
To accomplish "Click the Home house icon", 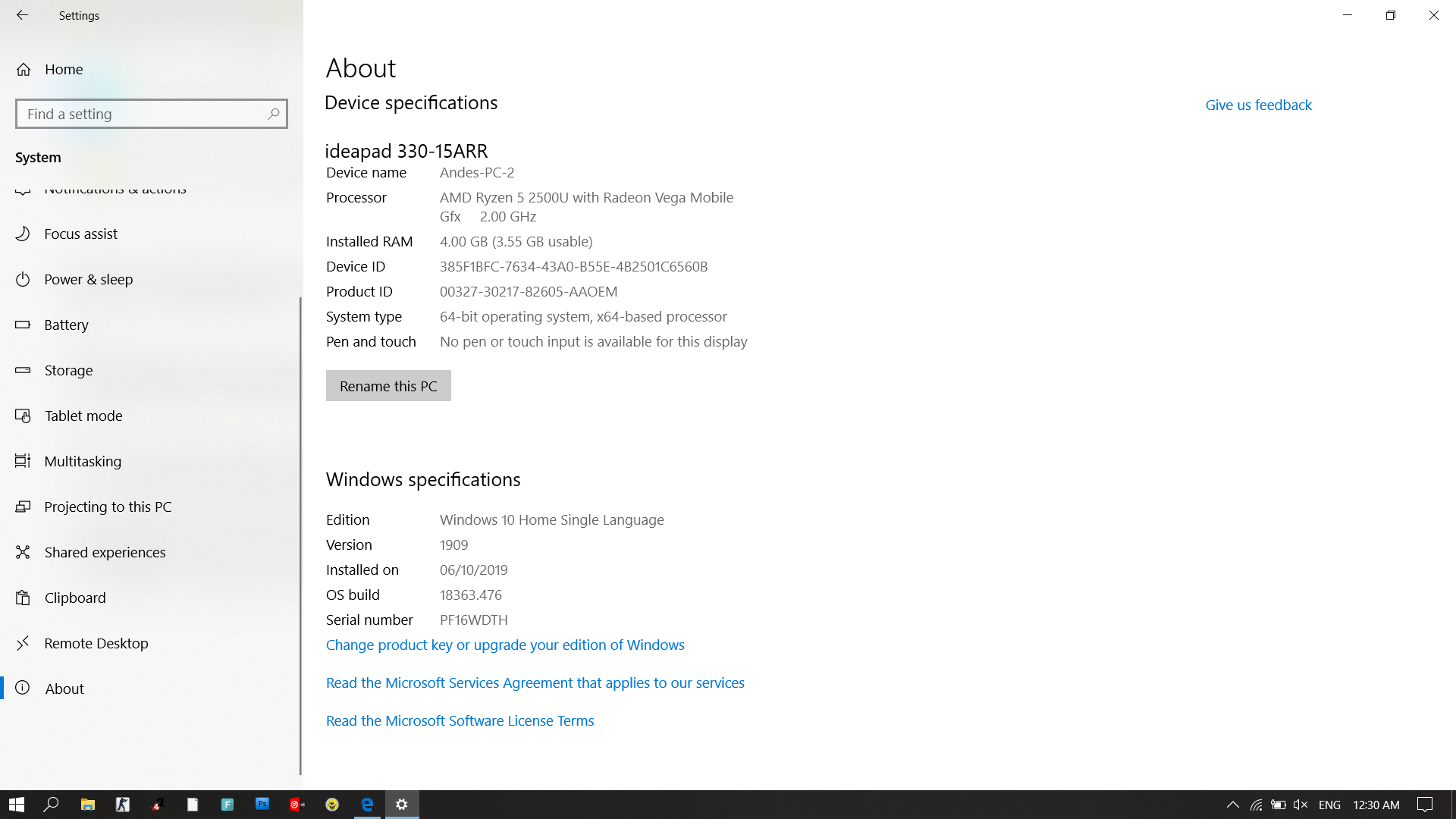I will (x=24, y=69).
